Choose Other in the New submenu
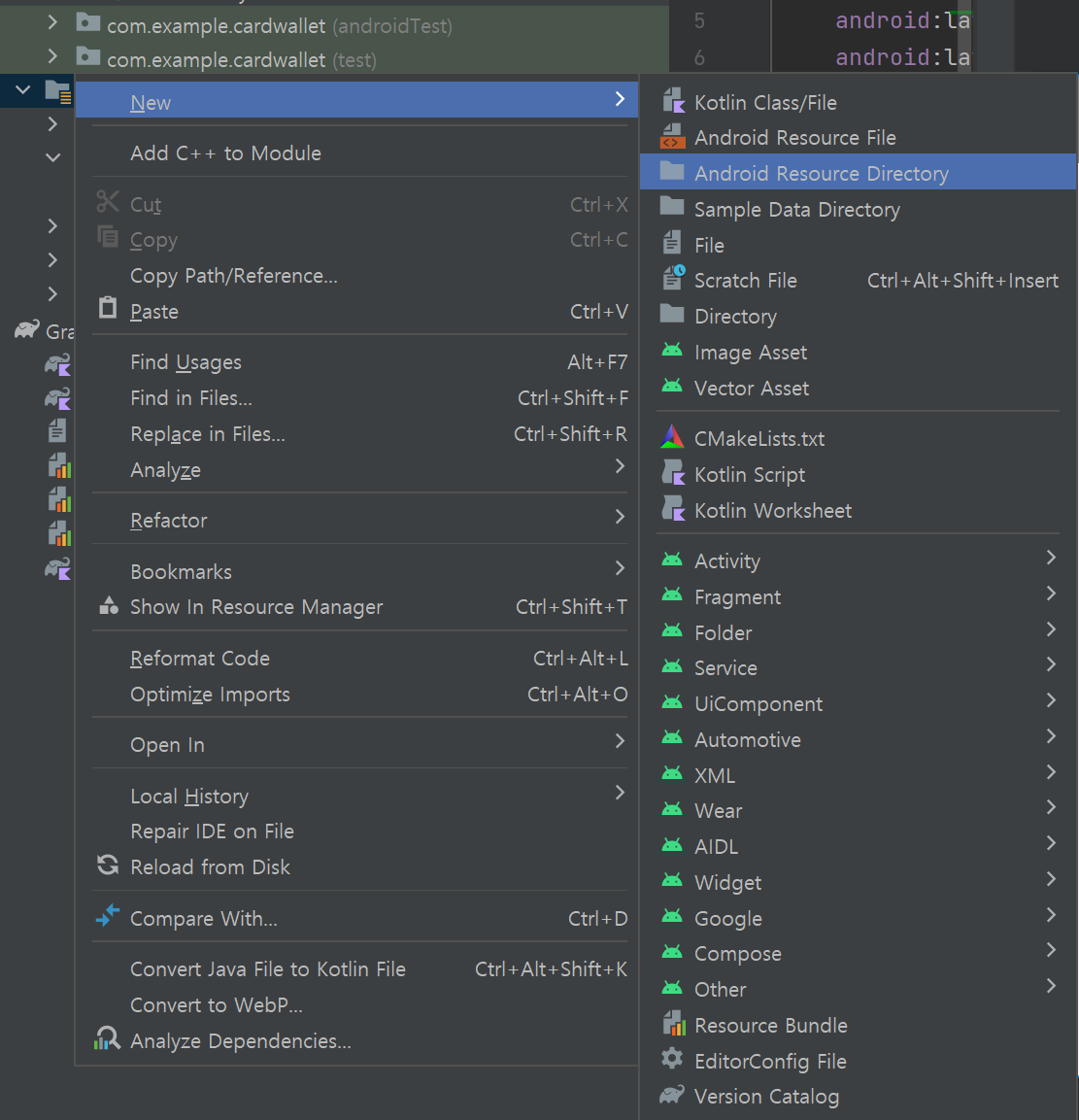 [x=858, y=989]
